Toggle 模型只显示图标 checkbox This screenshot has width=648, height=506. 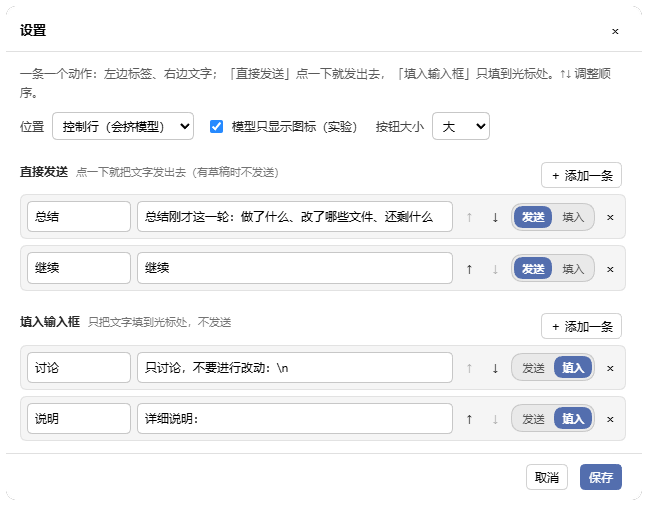point(216,126)
